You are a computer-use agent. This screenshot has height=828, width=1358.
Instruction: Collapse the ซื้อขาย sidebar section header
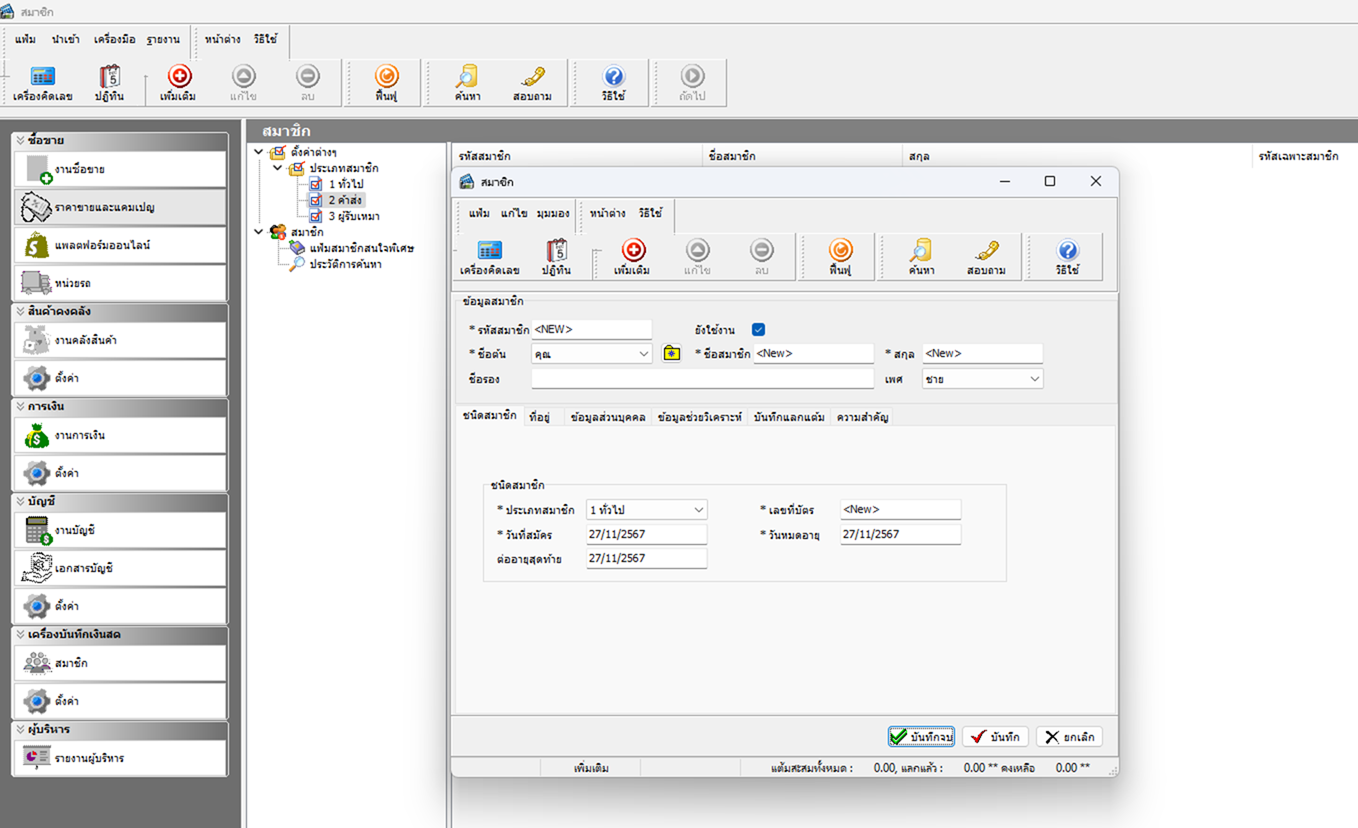pyautogui.click(x=120, y=141)
